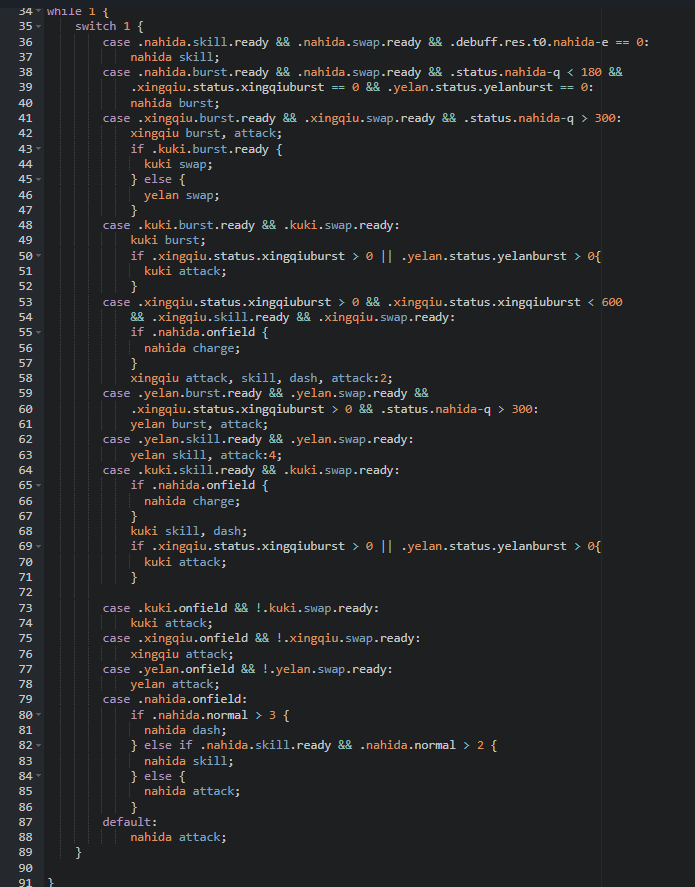Click the closing brace on line 89
The image size is (695, 887).
(78, 852)
